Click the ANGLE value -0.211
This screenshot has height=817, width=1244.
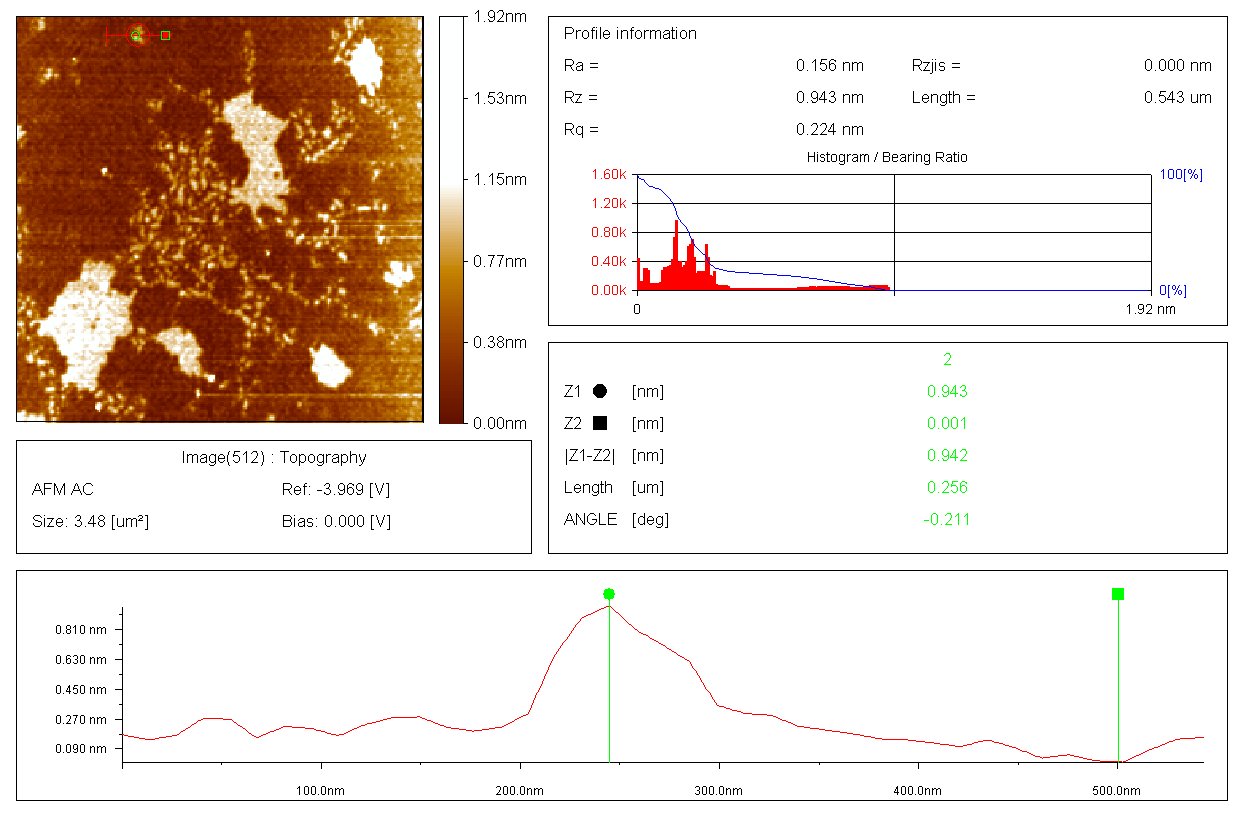pos(947,520)
